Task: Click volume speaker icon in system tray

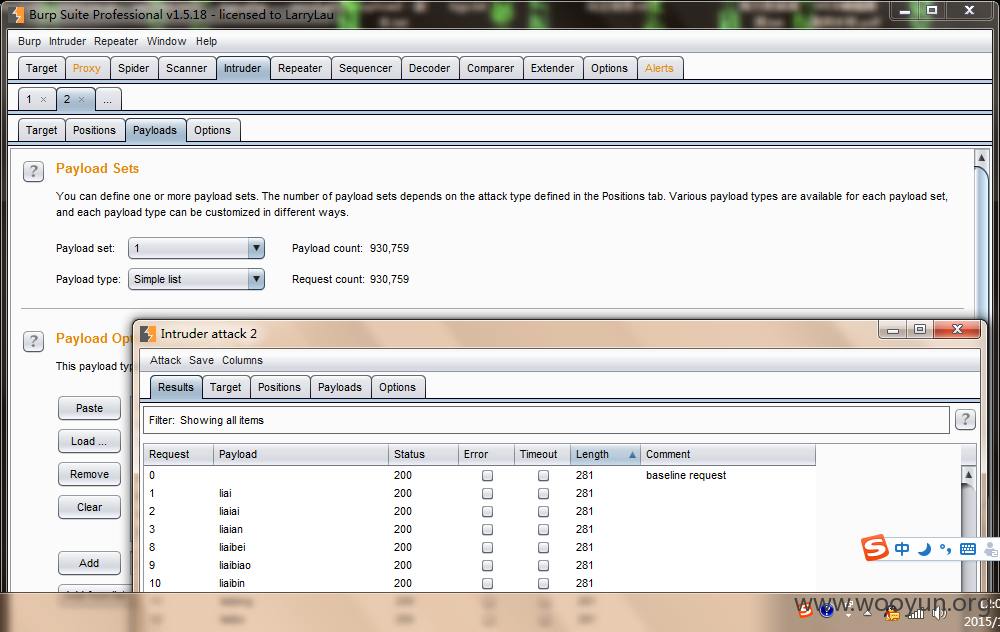Action: click(939, 614)
